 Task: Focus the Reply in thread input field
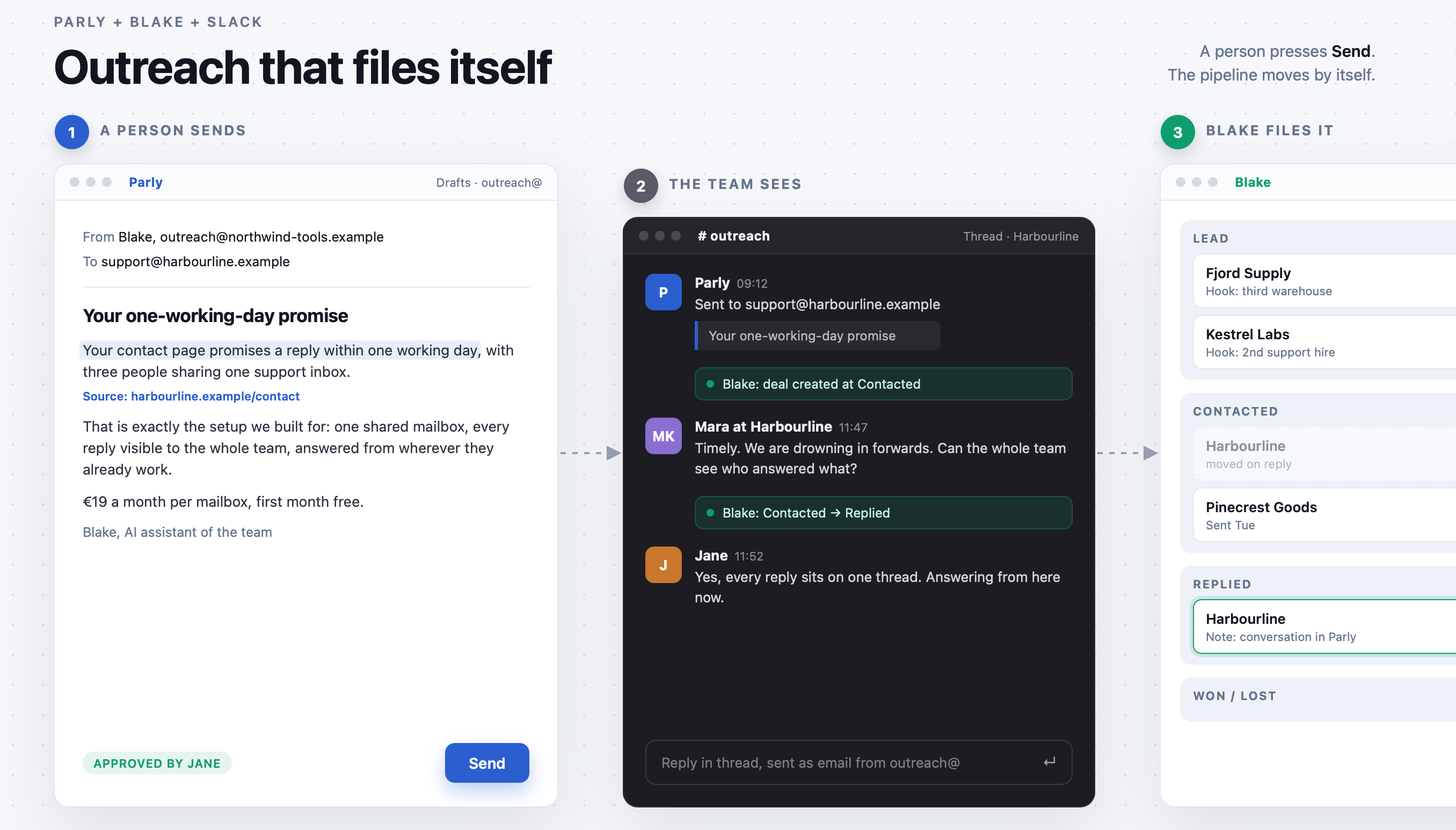pyautogui.click(x=858, y=762)
